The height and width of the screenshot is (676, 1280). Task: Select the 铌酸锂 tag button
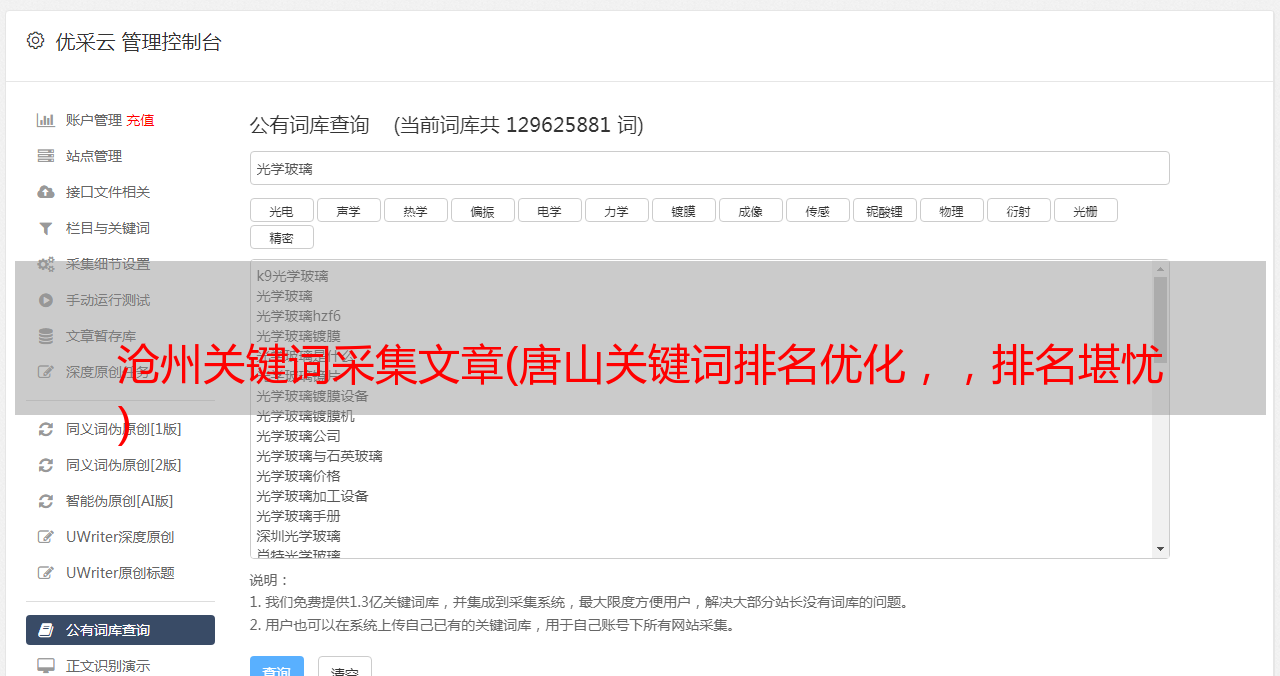(x=884, y=210)
